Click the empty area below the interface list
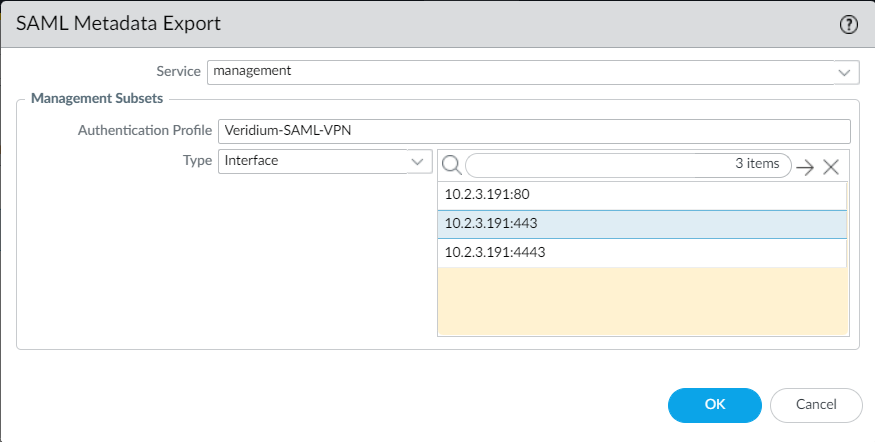875x442 pixels. 642,300
